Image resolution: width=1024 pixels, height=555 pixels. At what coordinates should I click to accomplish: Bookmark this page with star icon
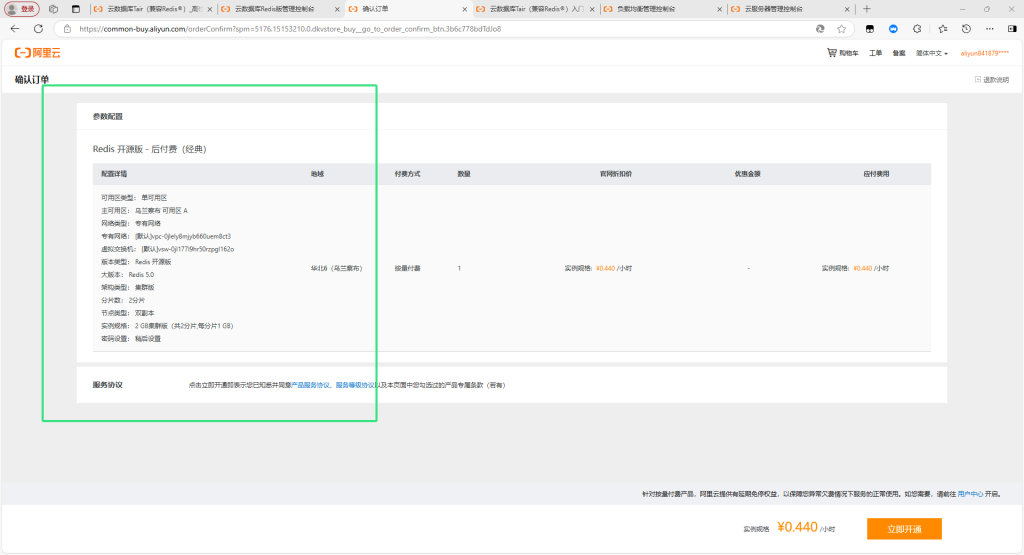pyautogui.click(x=842, y=29)
